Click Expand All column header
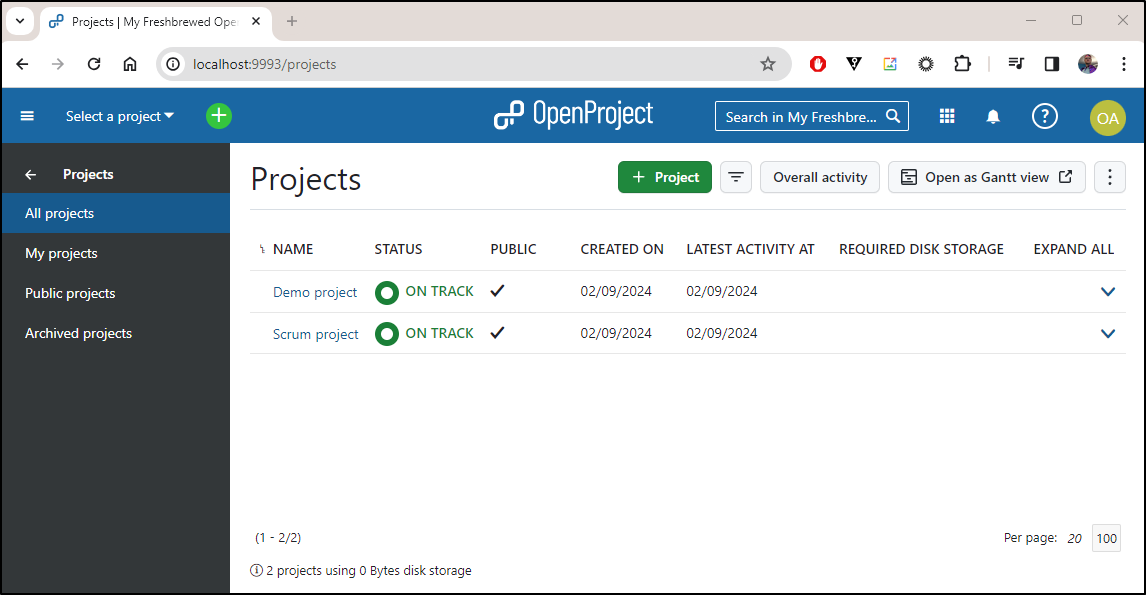Viewport: 1146px width, 595px height. 1074,249
